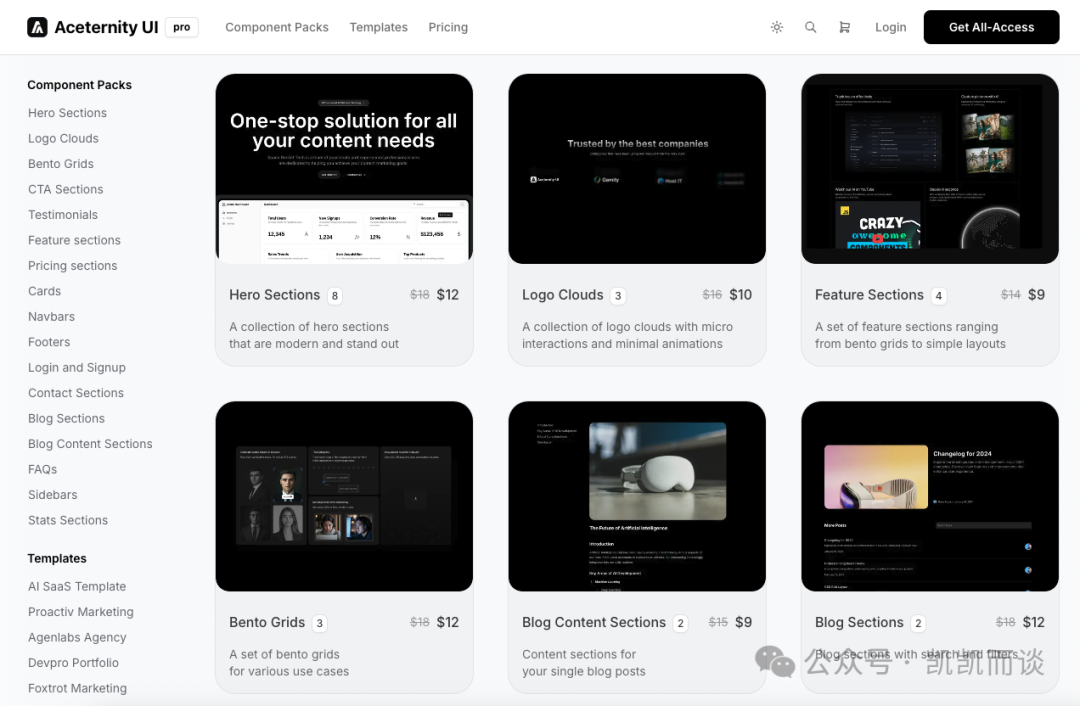
Task: Open AI SaaS Template in the sidebar
Action: [77, 587]
